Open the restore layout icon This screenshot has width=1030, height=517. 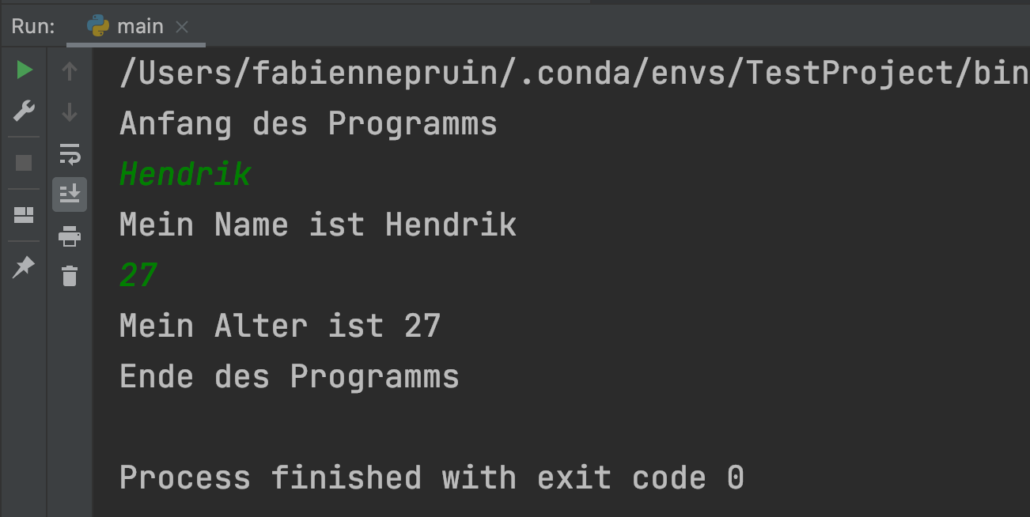[x=24, y=214]
